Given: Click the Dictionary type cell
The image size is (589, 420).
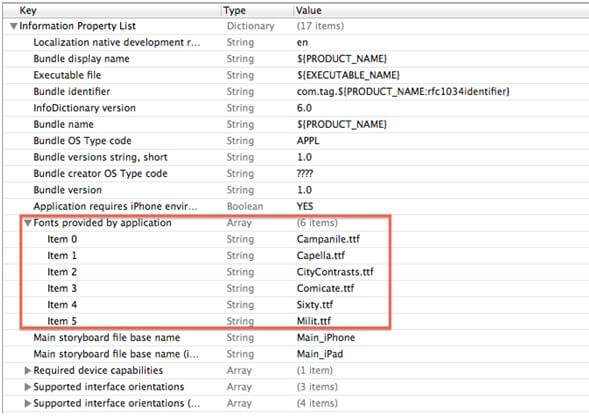Looking at the screenshot, I should (x=251, y=26).
